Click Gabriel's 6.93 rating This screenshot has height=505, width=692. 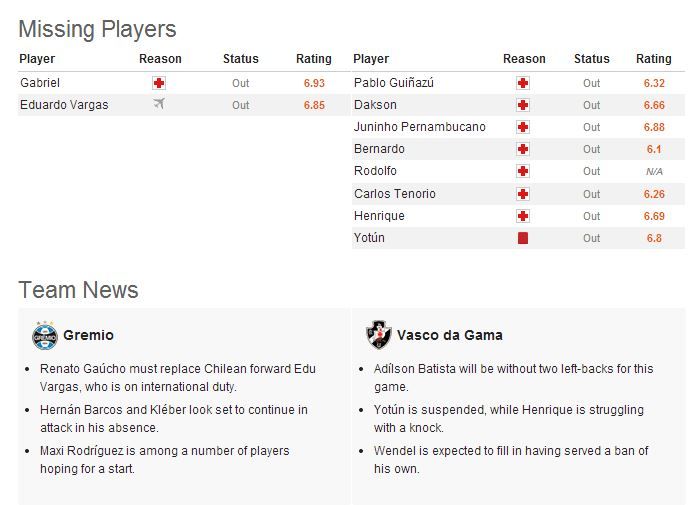click(314, 83)
